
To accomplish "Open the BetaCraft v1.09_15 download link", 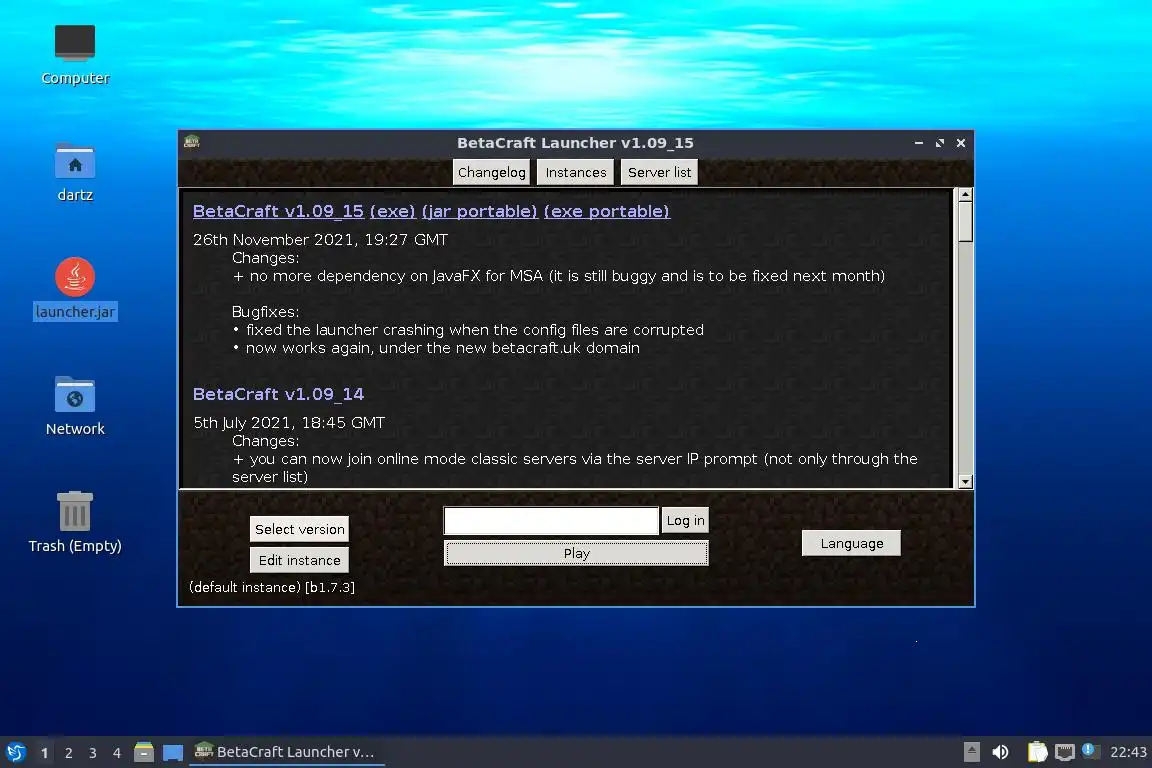I will pyautogui.click(x=278, y=211).
